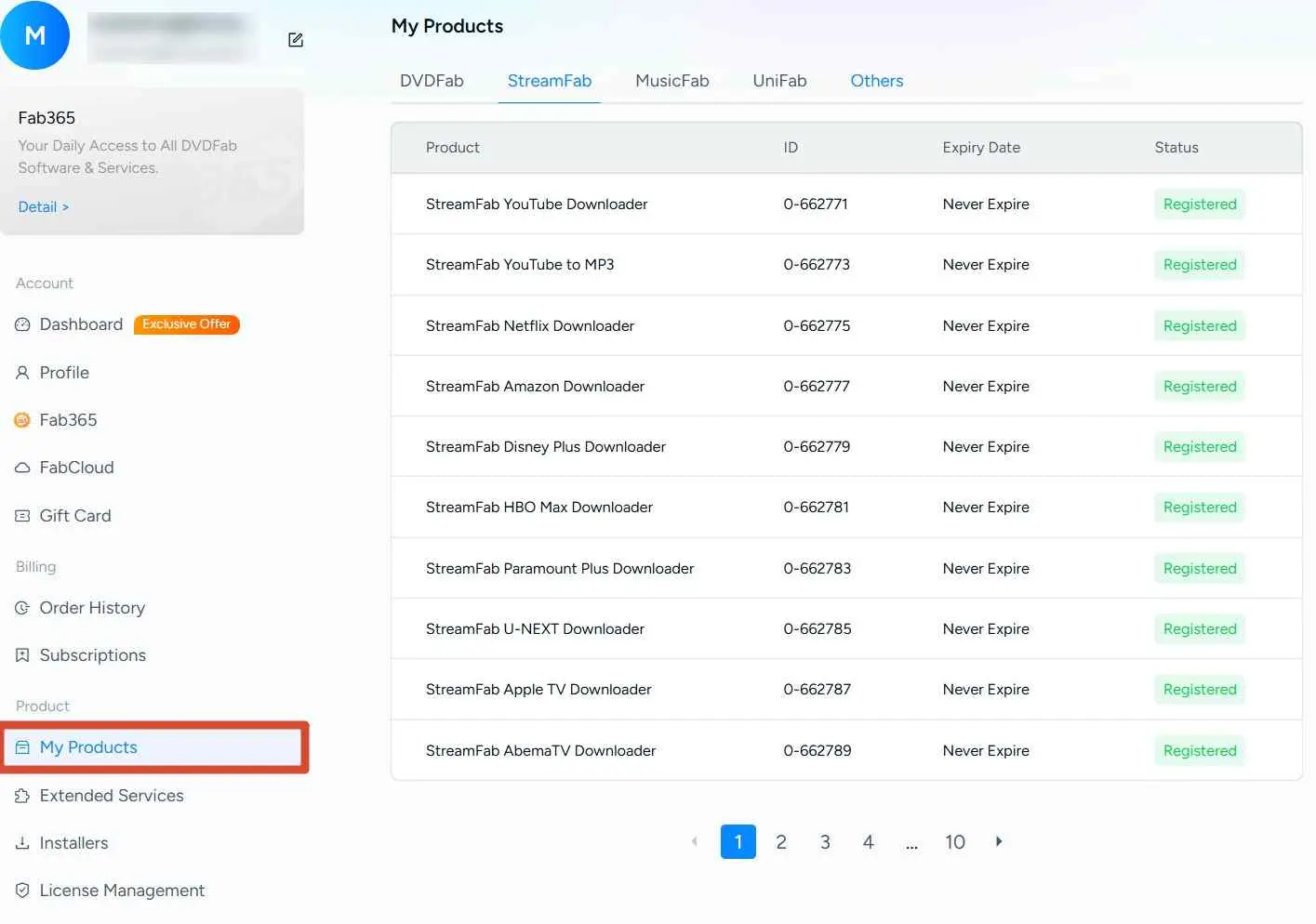Open the Profile page link
The image size is (1316, 924).
point(64,373)
